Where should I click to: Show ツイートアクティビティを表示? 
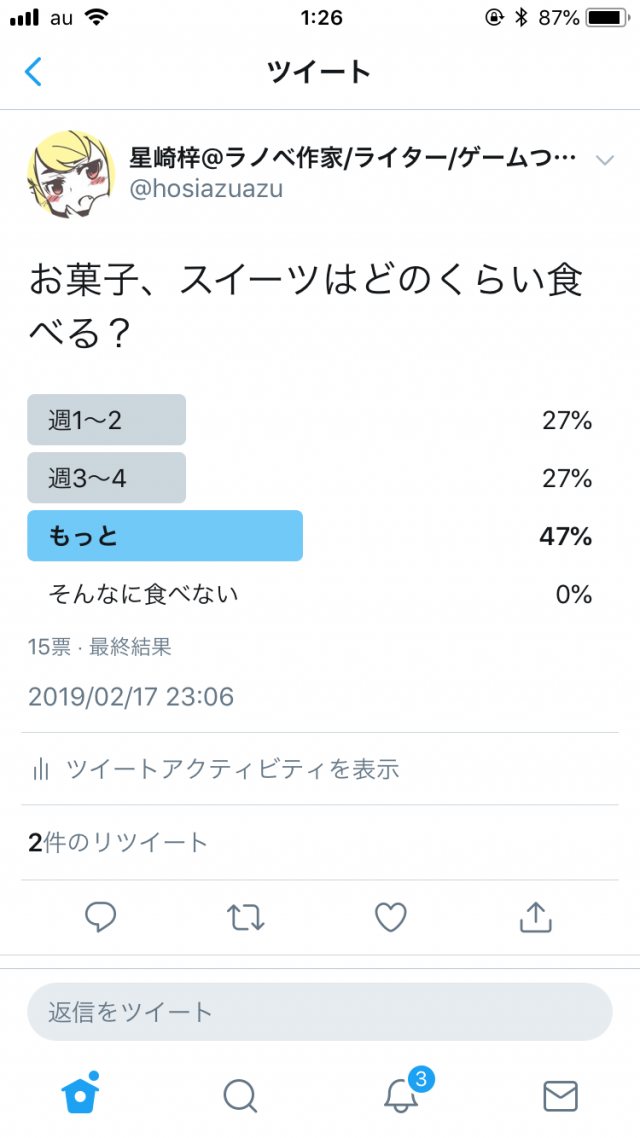(x=232, y=769)
